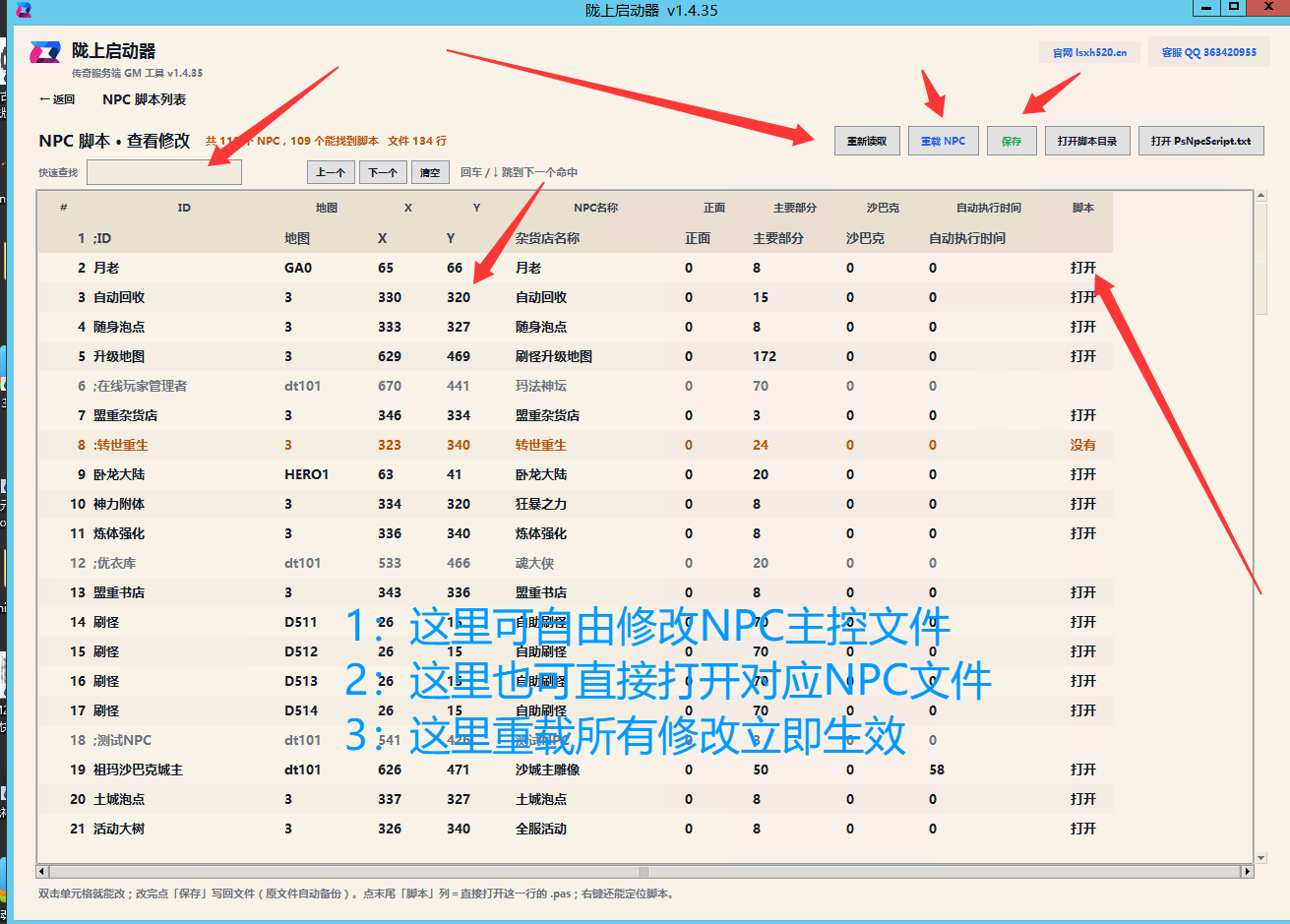This screenshot has height=924, width=1290.
Task: Open the official site link 官网 lsxh520.cn
Action: click(1089, 52)
